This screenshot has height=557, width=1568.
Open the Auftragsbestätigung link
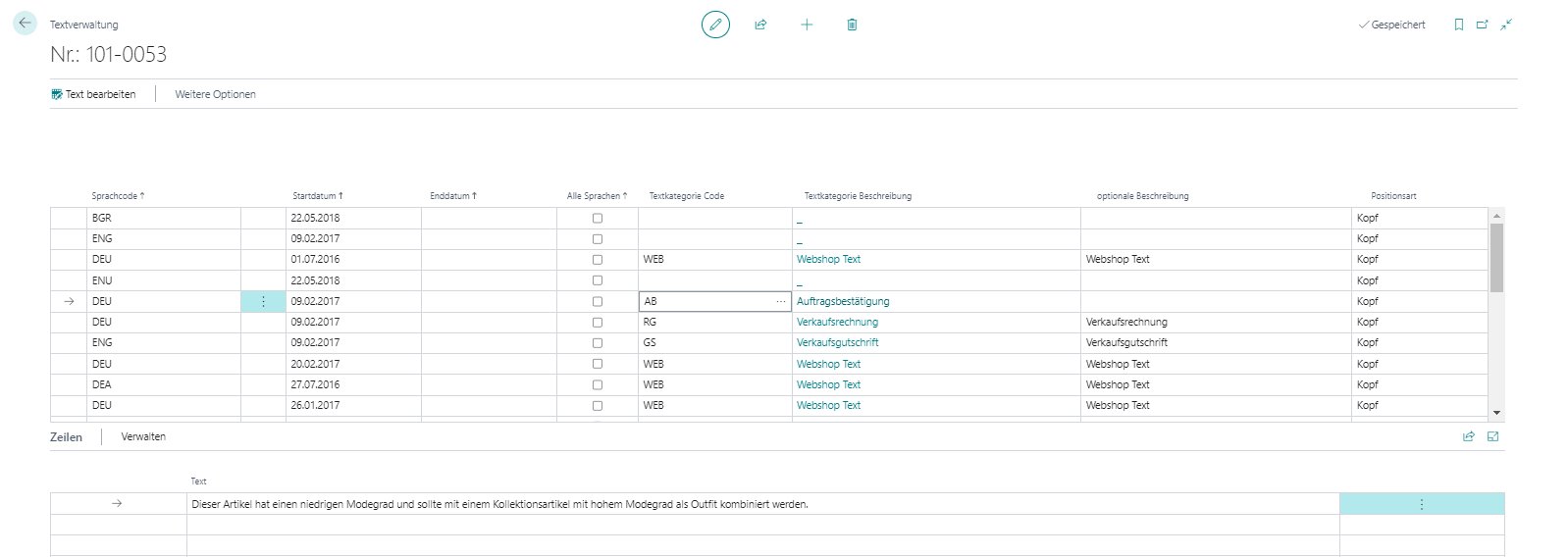[x=843, y=301]
